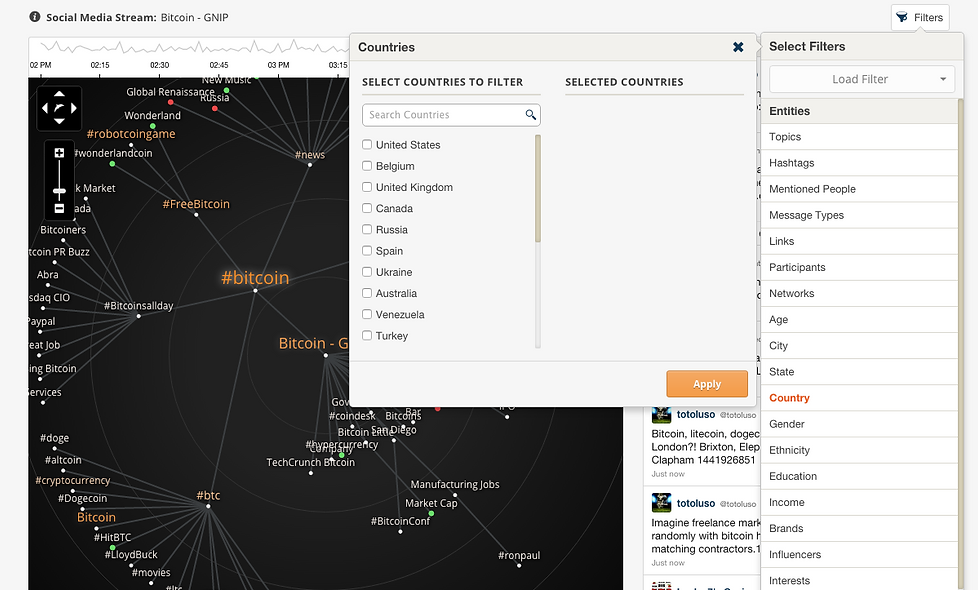Click the #Bitcoinsallday node
This screenshot has width=978, height=590.
pos(138,306)
